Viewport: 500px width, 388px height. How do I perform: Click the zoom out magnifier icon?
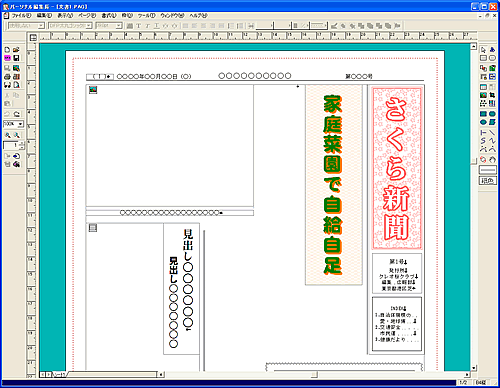(16, 135)
